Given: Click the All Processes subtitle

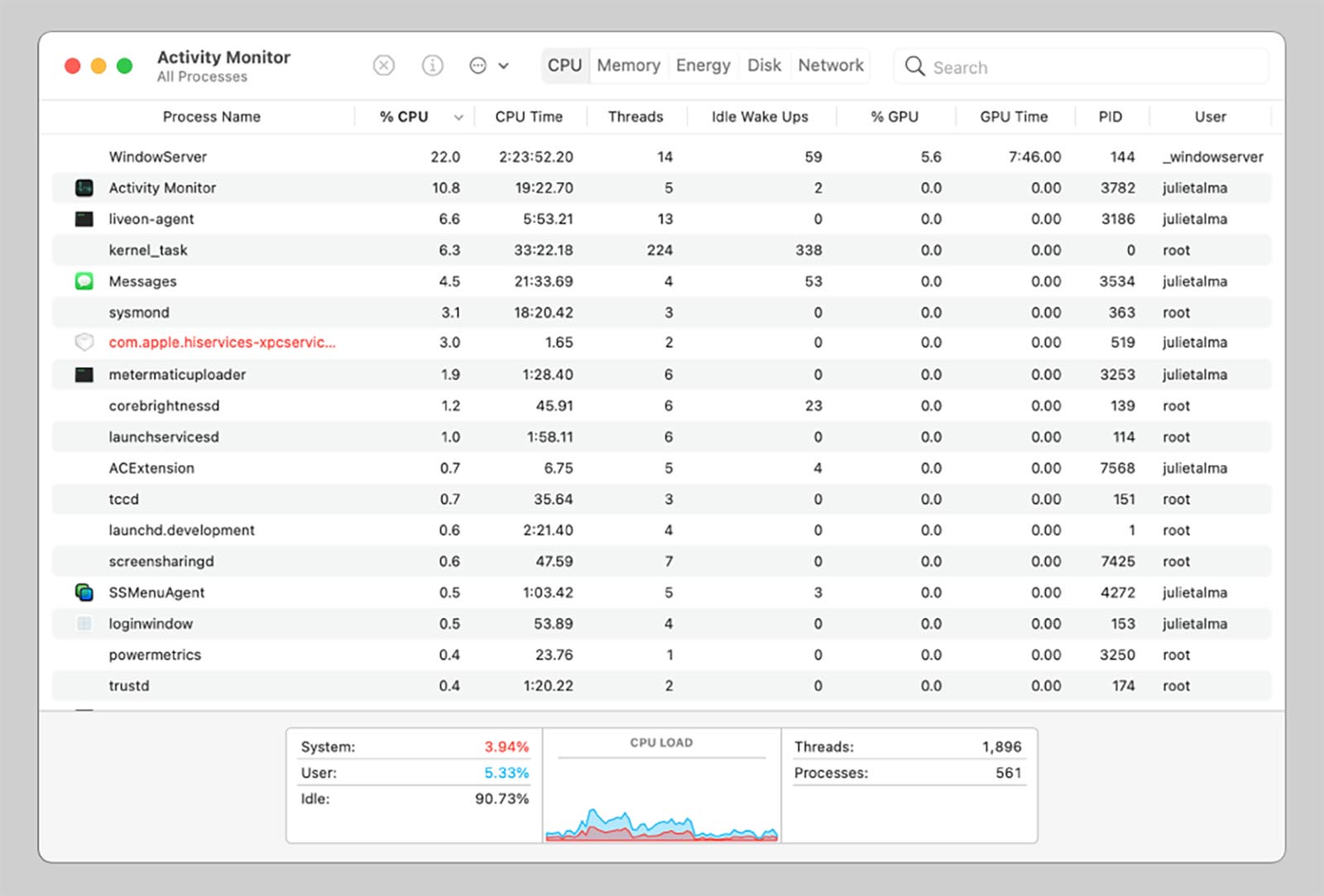Looking at the screenshot, I should coord(202,77).
